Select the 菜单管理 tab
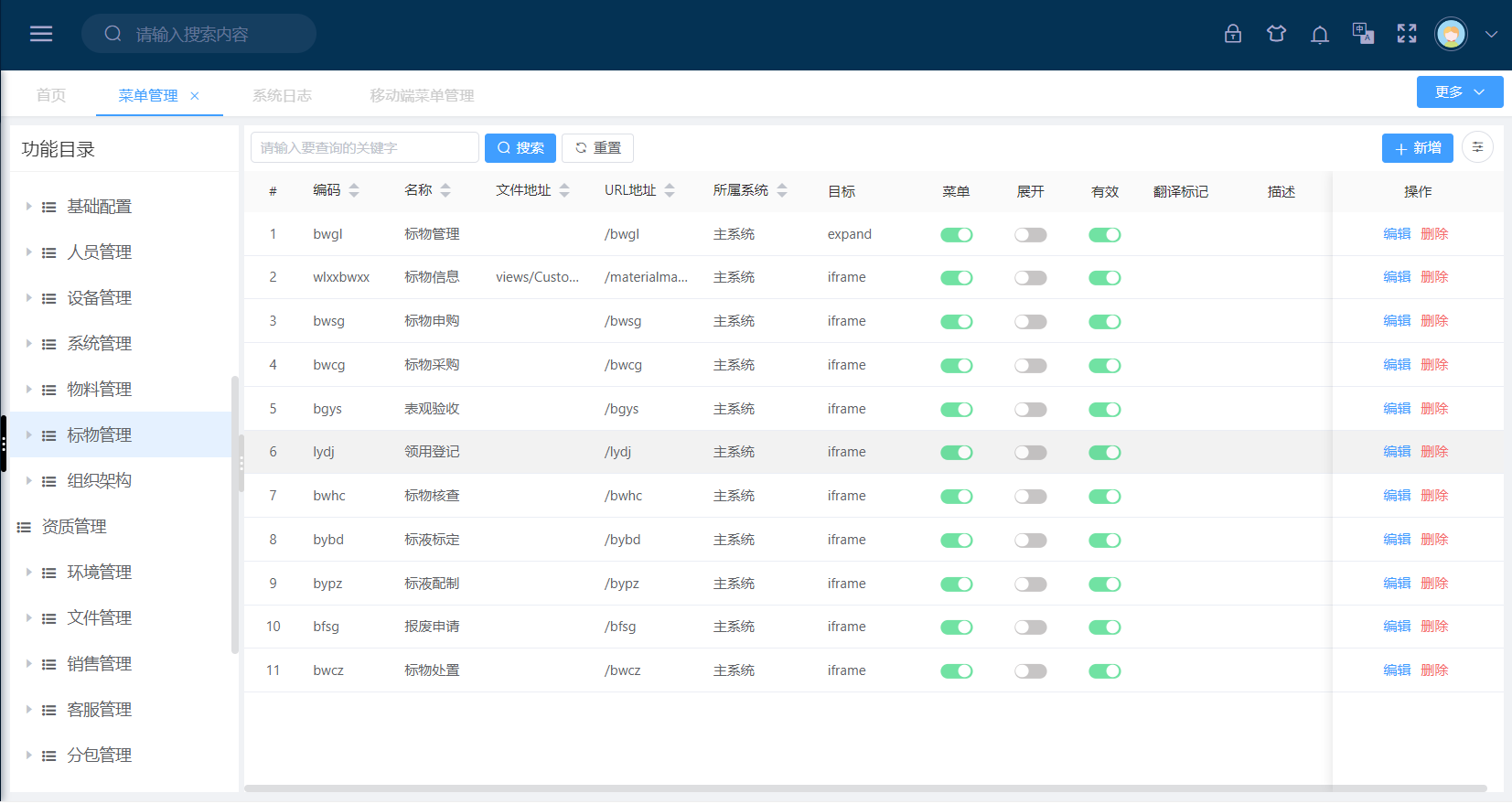The height and width of the screenshot is (804, 1512). coord(148,95)
